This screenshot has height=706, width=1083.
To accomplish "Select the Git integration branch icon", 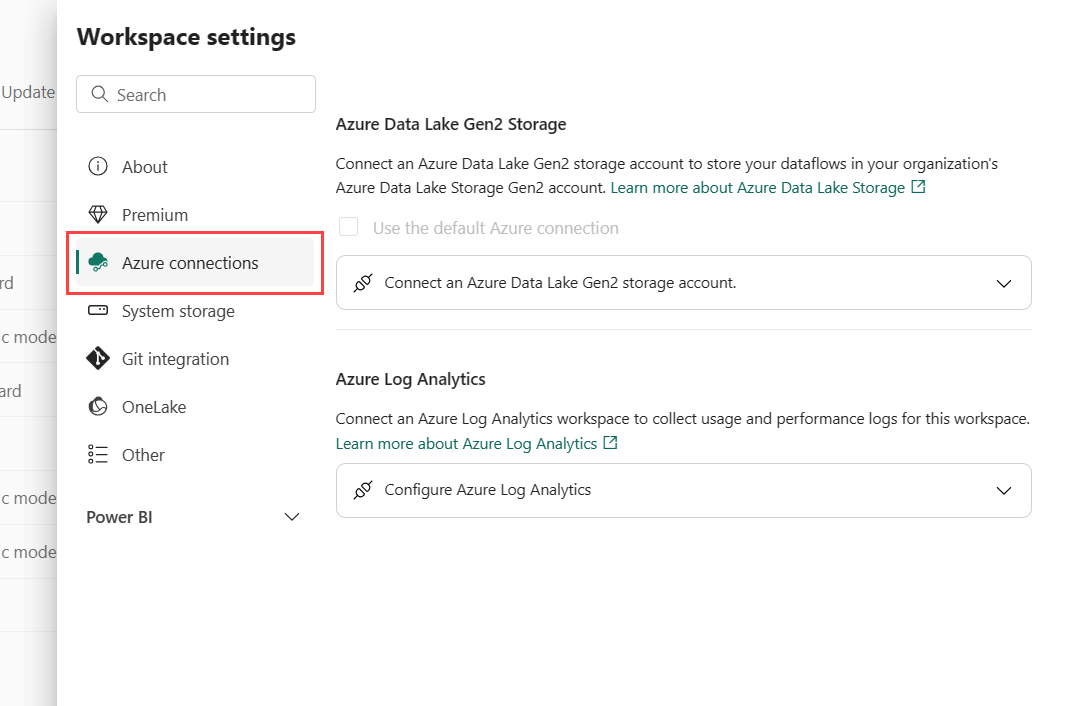I will (x=99, y=359).
